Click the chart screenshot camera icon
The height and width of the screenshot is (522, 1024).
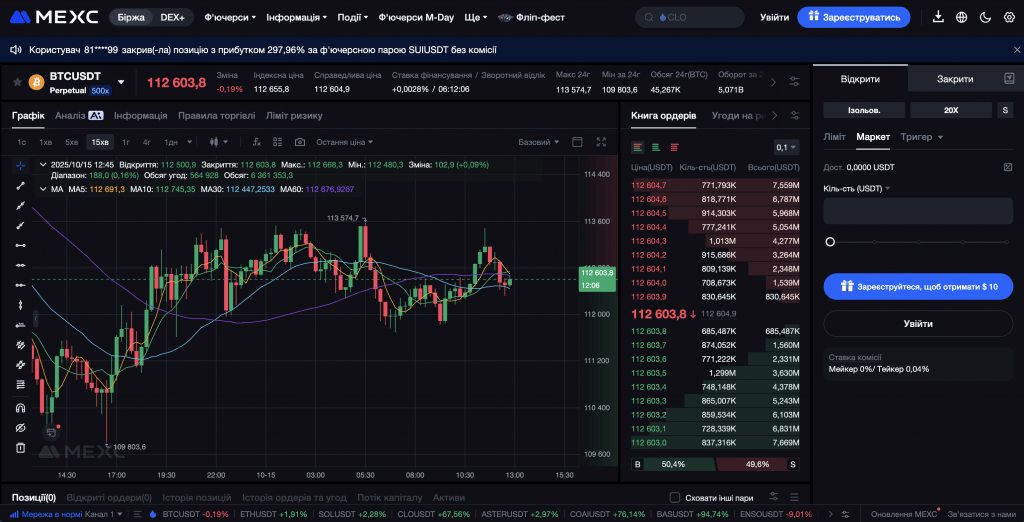[x=299, y=142]
